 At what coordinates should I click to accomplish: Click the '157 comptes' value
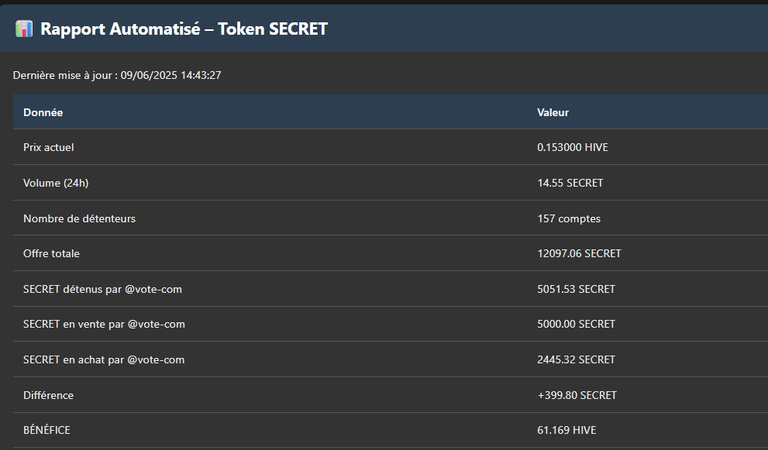point(569,219)
